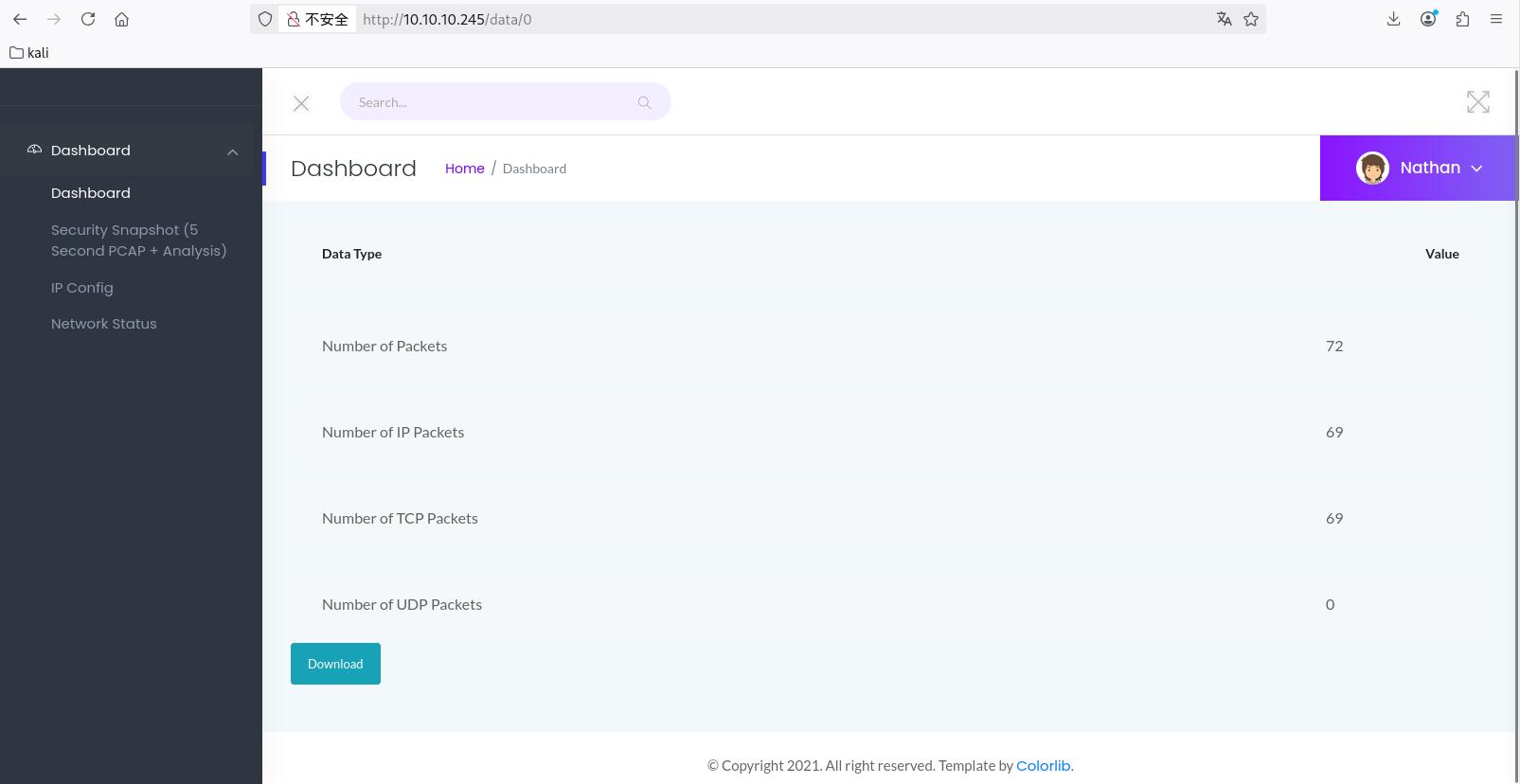Close the sidebar with the X icon
The image size is (1520, 784).
[301, 103]
